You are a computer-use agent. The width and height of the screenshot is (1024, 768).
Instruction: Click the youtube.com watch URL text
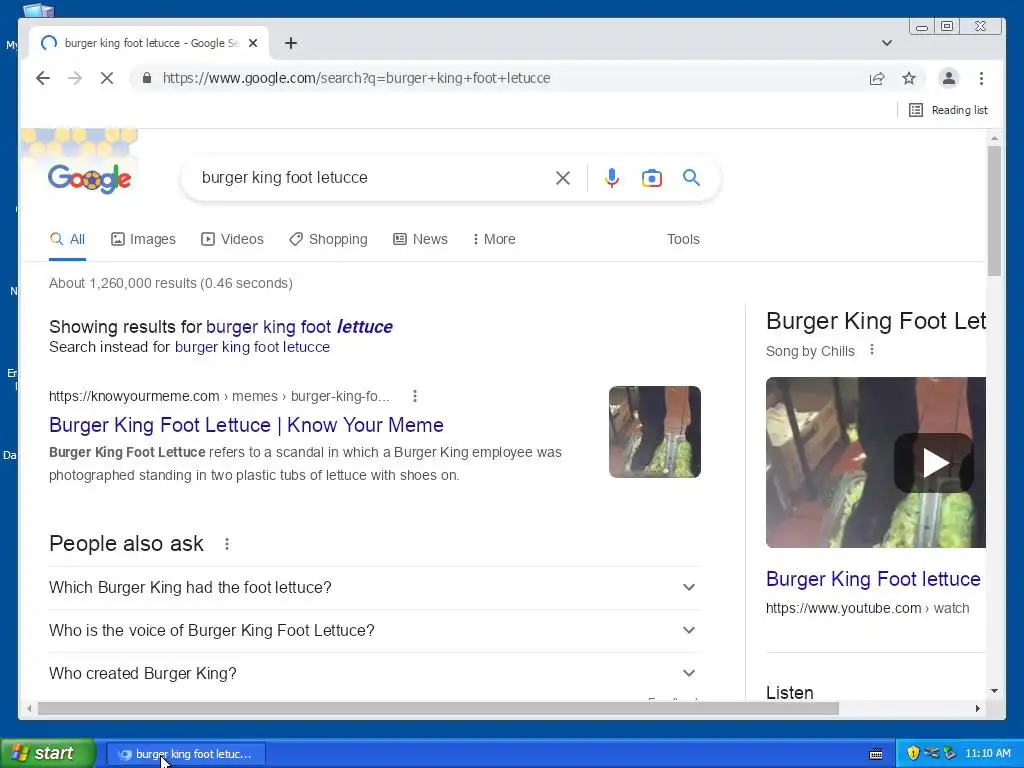pyautogui.click(x=867, y=608)
